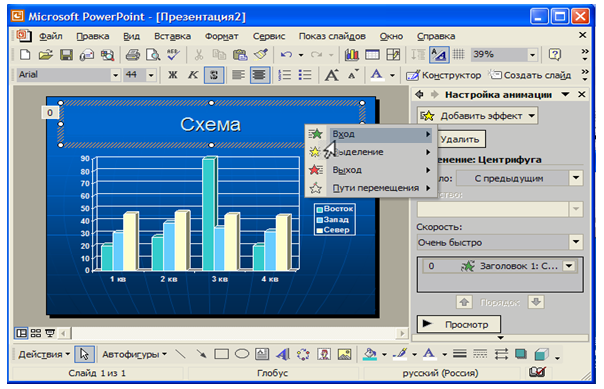Pick line color brush swatch

coord(401,354)
